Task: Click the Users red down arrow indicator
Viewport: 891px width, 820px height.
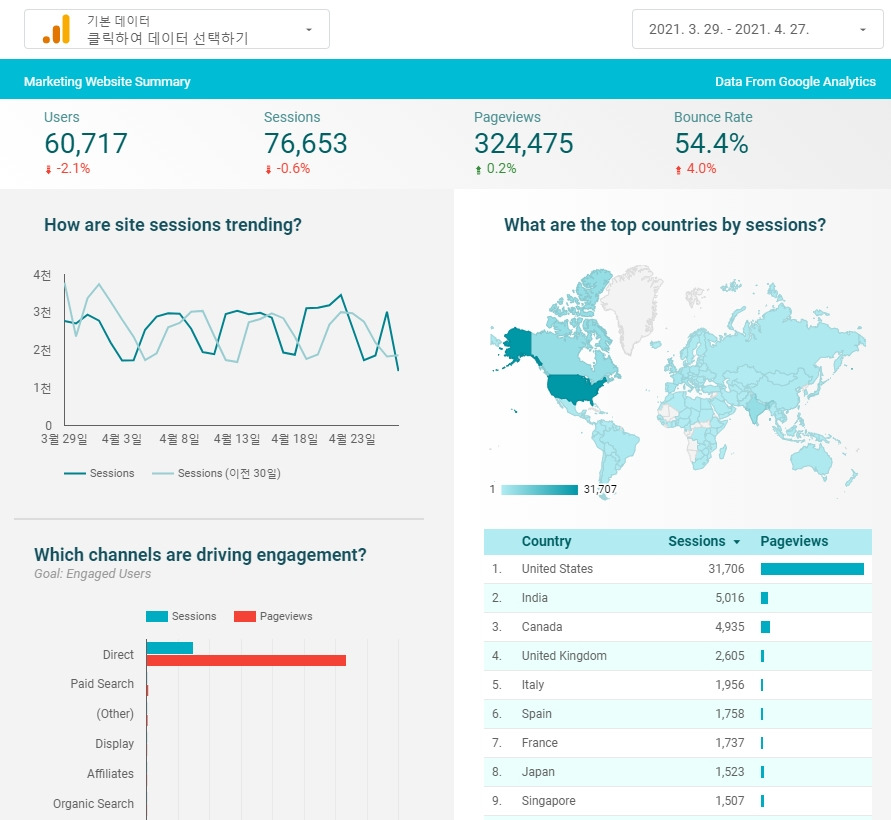Action: pyautogui.click(x=48, y=169)
